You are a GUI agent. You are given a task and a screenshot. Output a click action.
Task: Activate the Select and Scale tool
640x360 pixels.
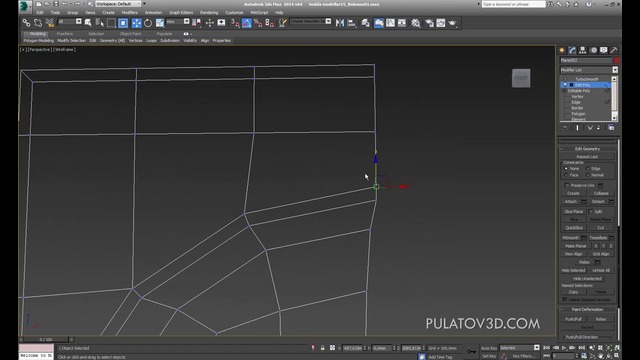click(x=160, y=23)
